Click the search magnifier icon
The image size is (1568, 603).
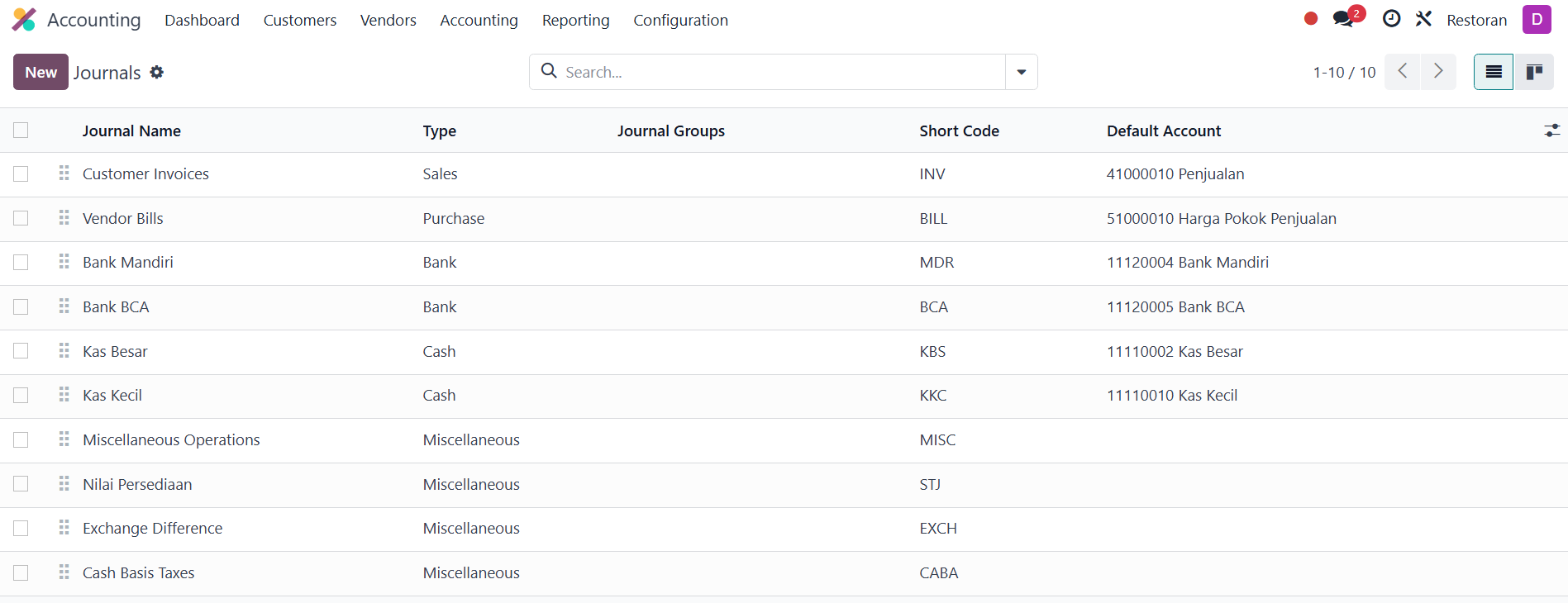point(549,71)
